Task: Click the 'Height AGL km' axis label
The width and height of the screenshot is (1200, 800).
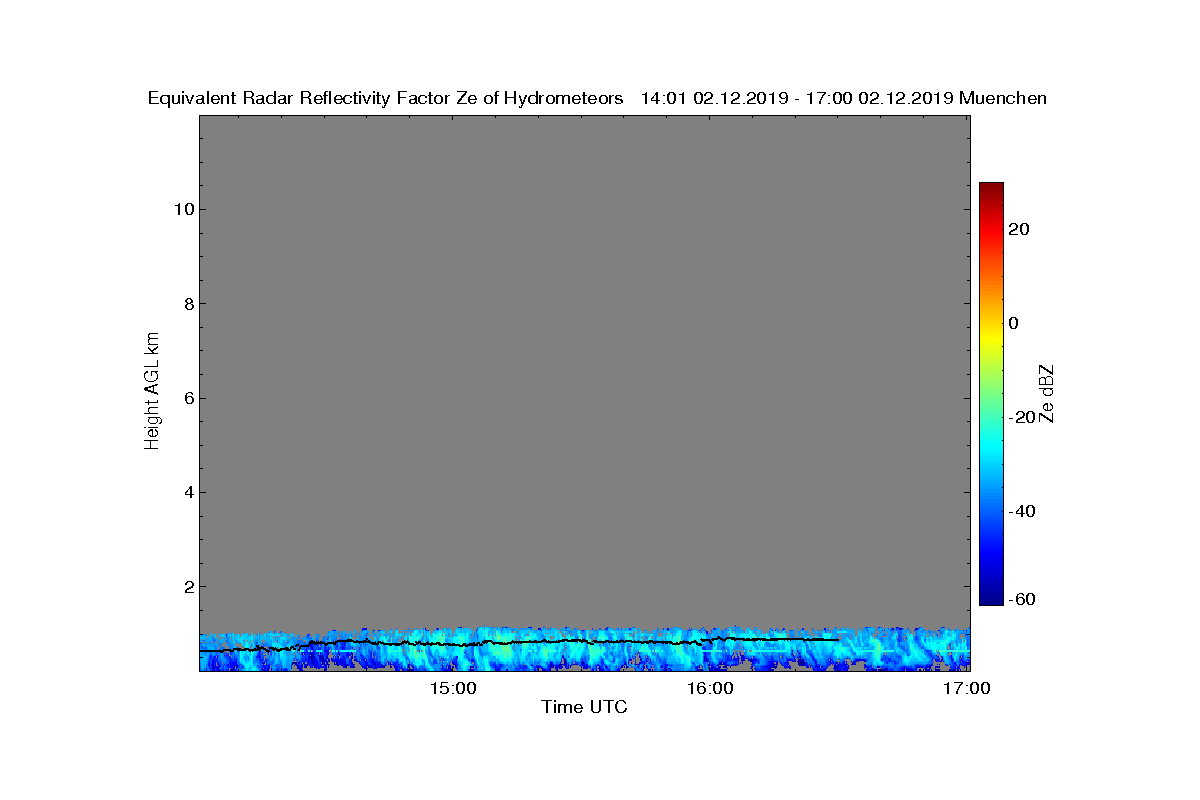Action: (152, 393)
